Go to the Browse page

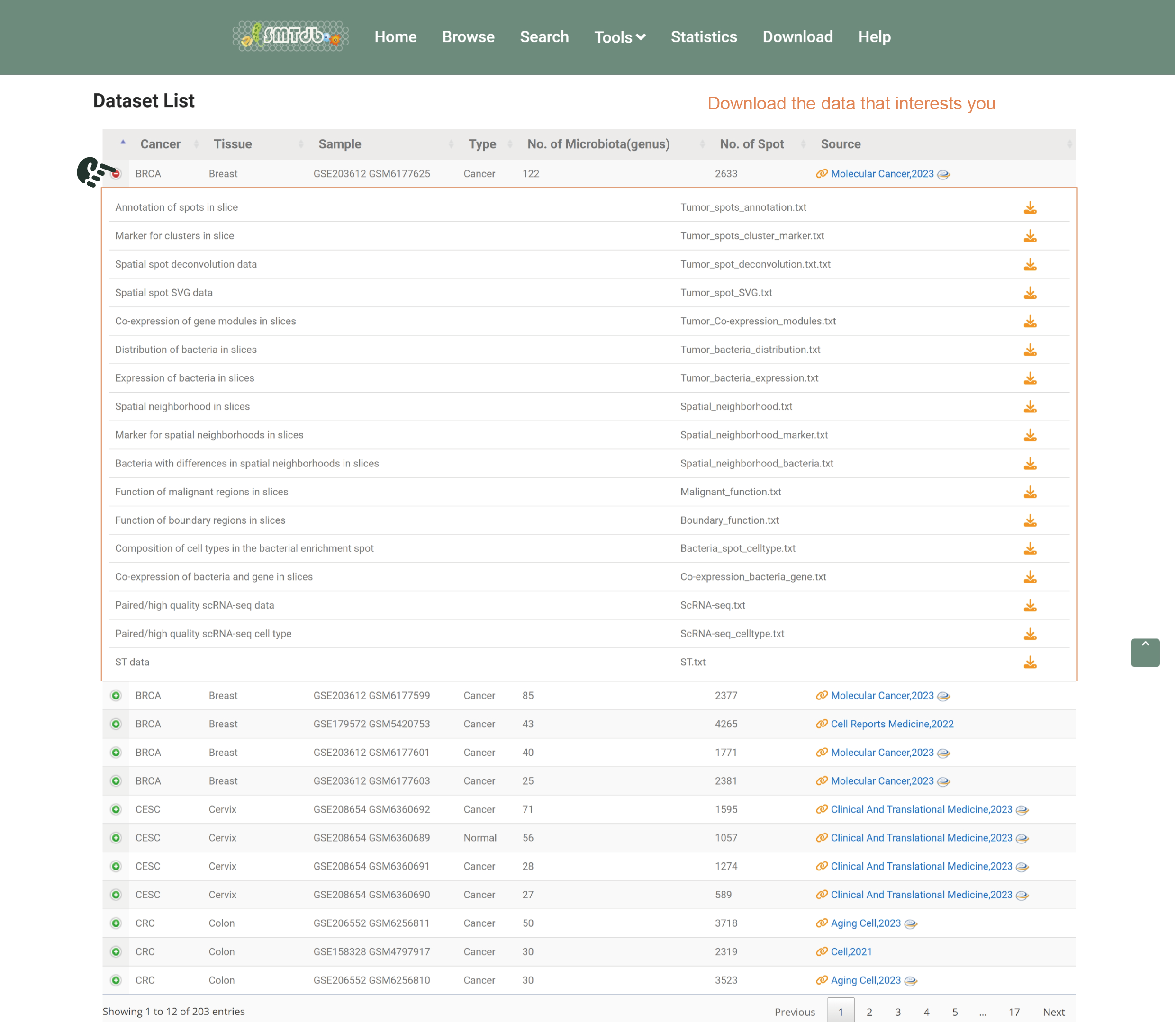[468, 37]
